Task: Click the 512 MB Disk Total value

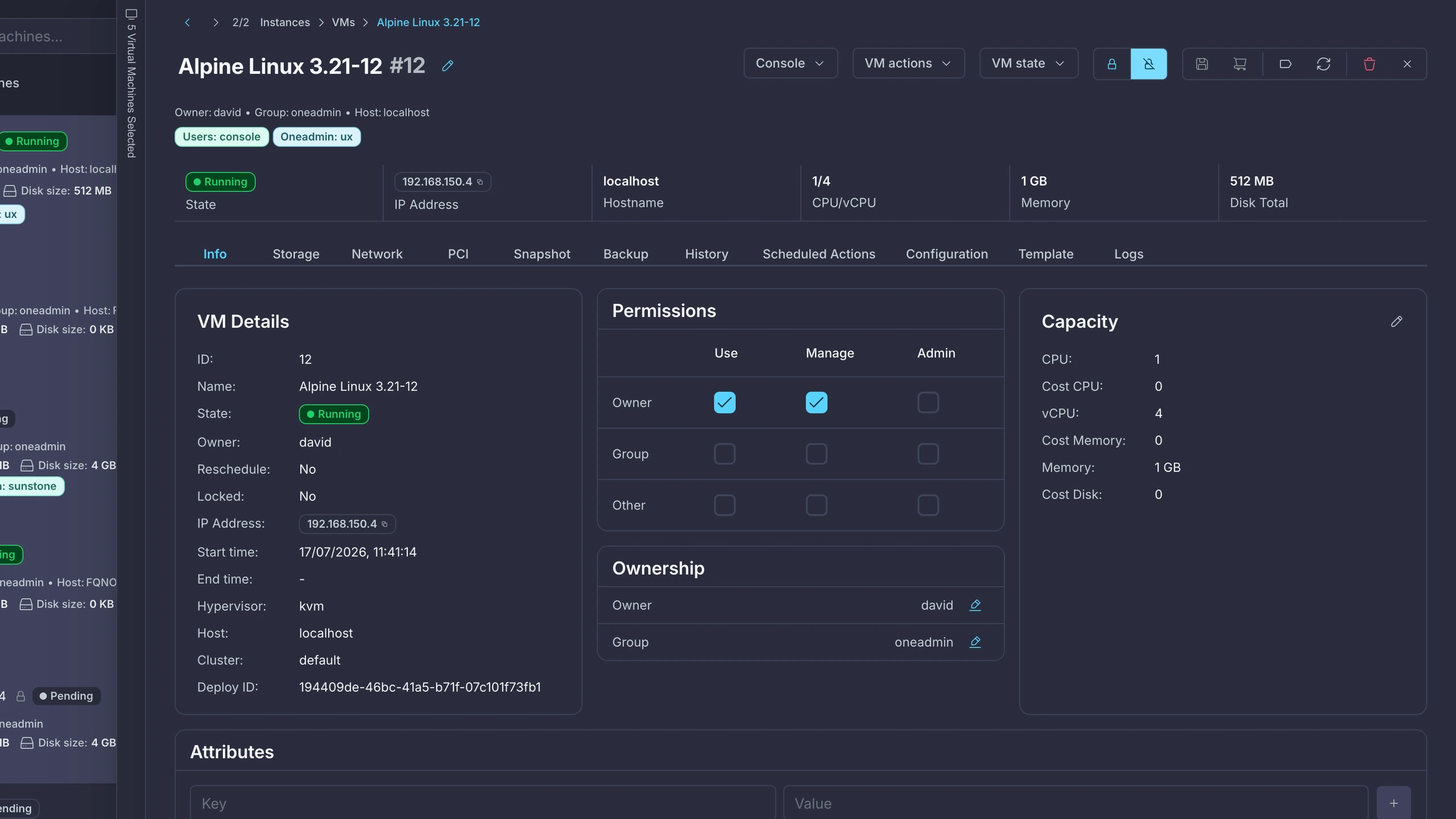Action: coord(1251,181)
